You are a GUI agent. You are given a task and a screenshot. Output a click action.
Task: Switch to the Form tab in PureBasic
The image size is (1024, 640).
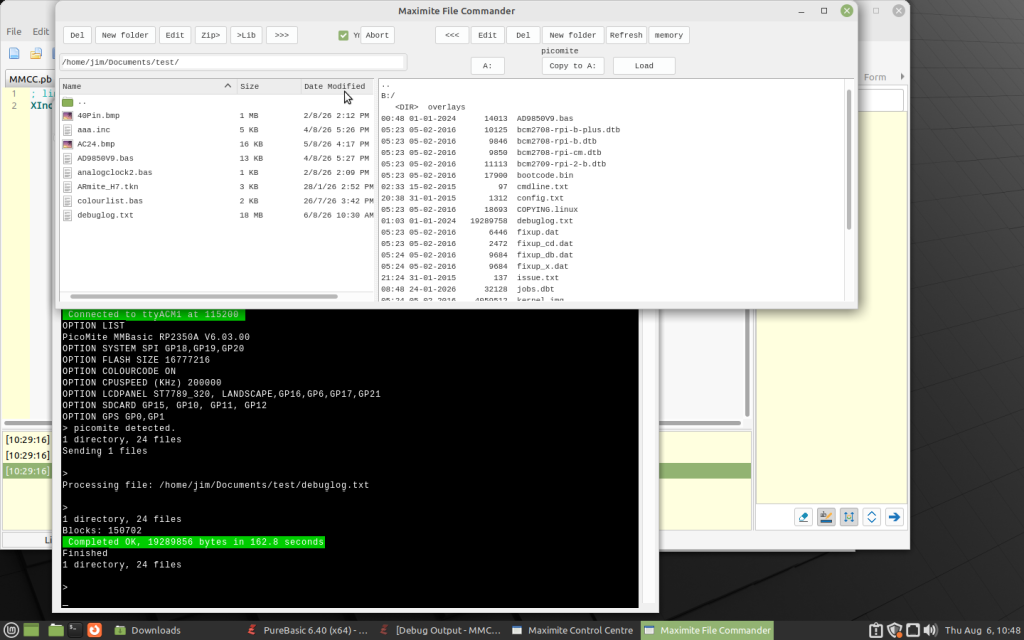point(874,77)
